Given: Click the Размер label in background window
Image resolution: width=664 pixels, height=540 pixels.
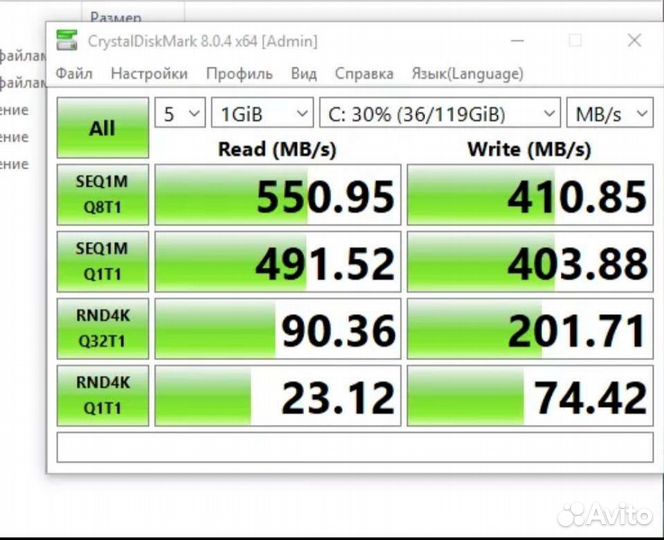Looking at the screenshot, I should [x=116, y=17].
